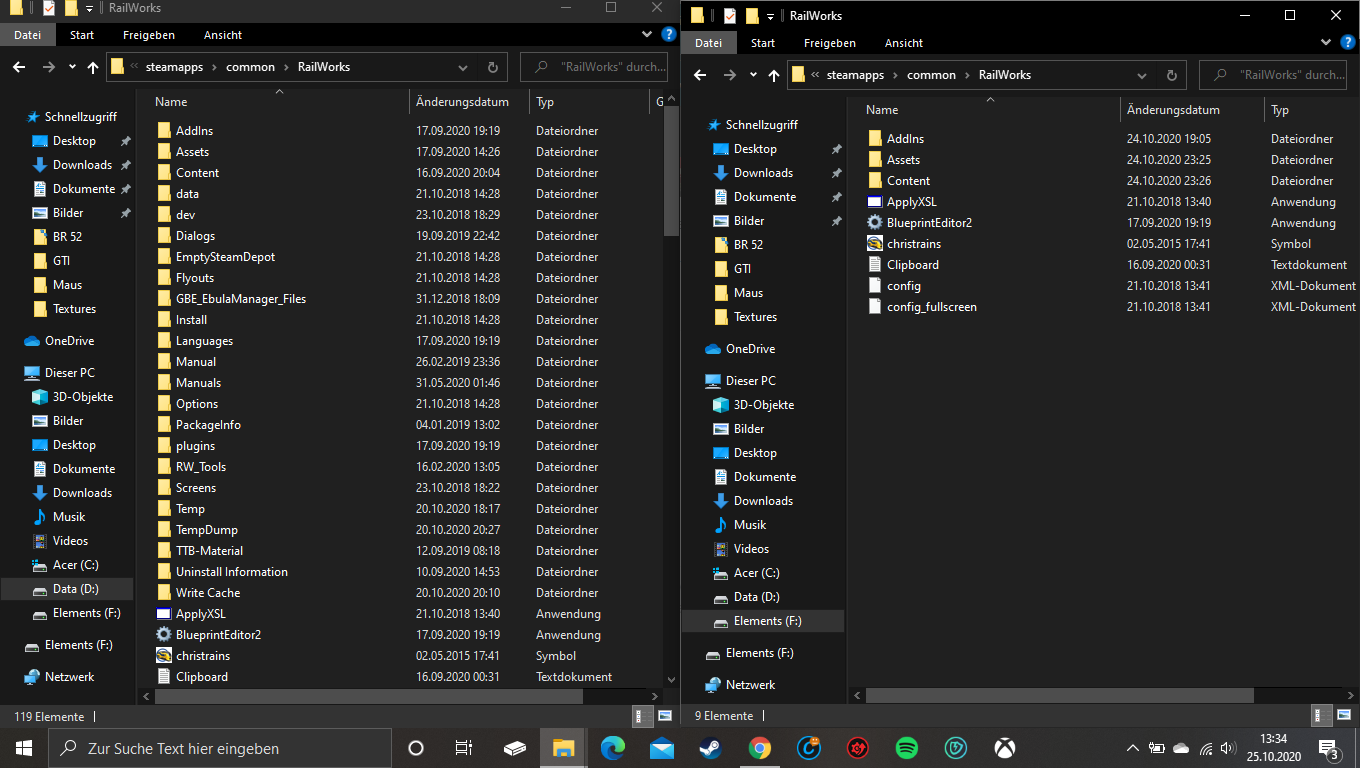Open Google Chrome in the taskbar
Screen dimensions: 1360x768
(x=760, y=748)
